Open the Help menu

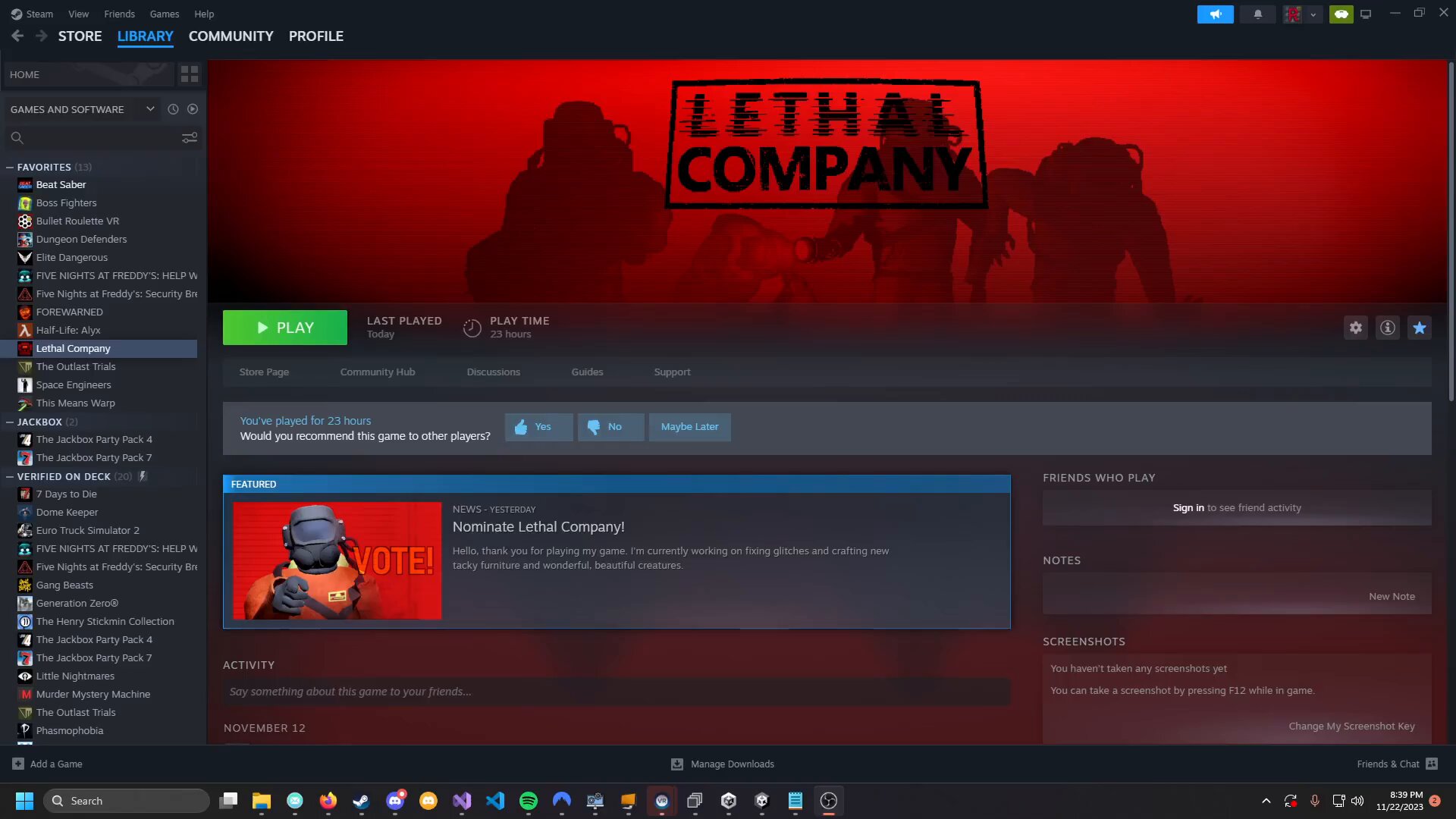point(204,14)
